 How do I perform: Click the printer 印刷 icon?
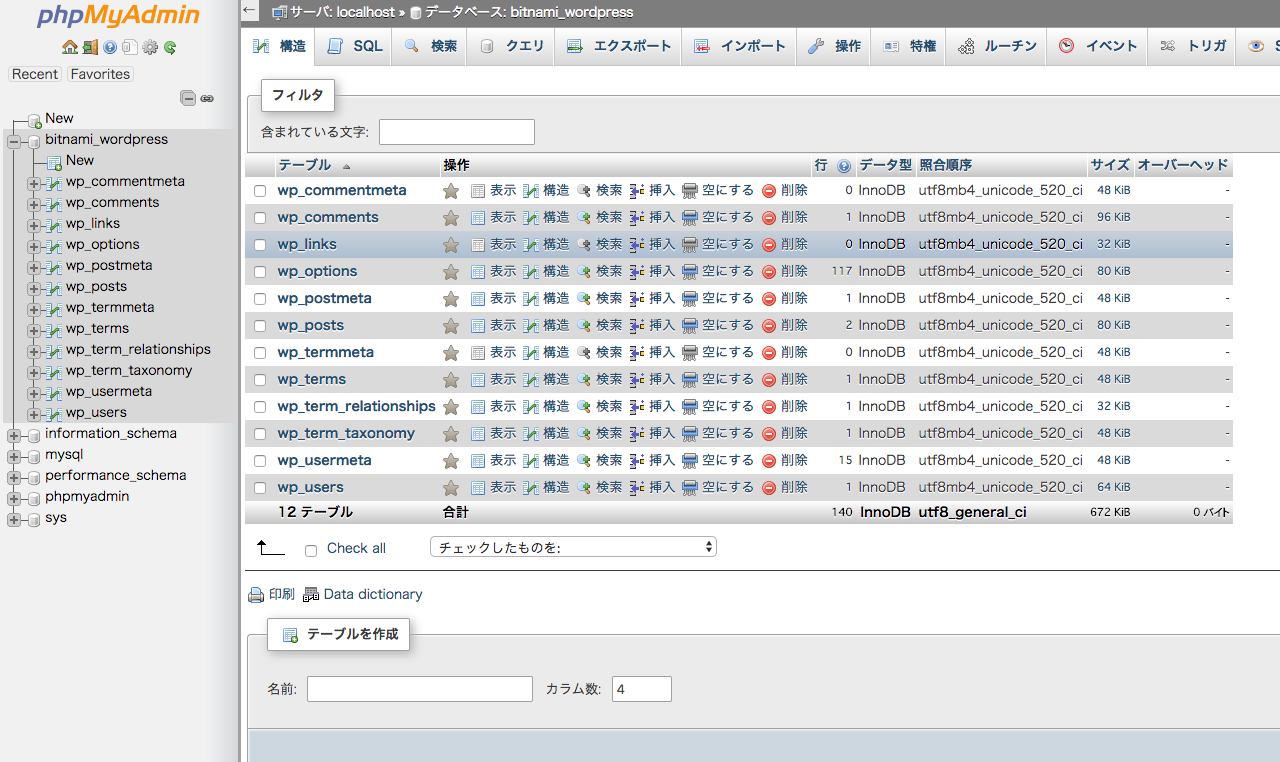coord(256,595)
